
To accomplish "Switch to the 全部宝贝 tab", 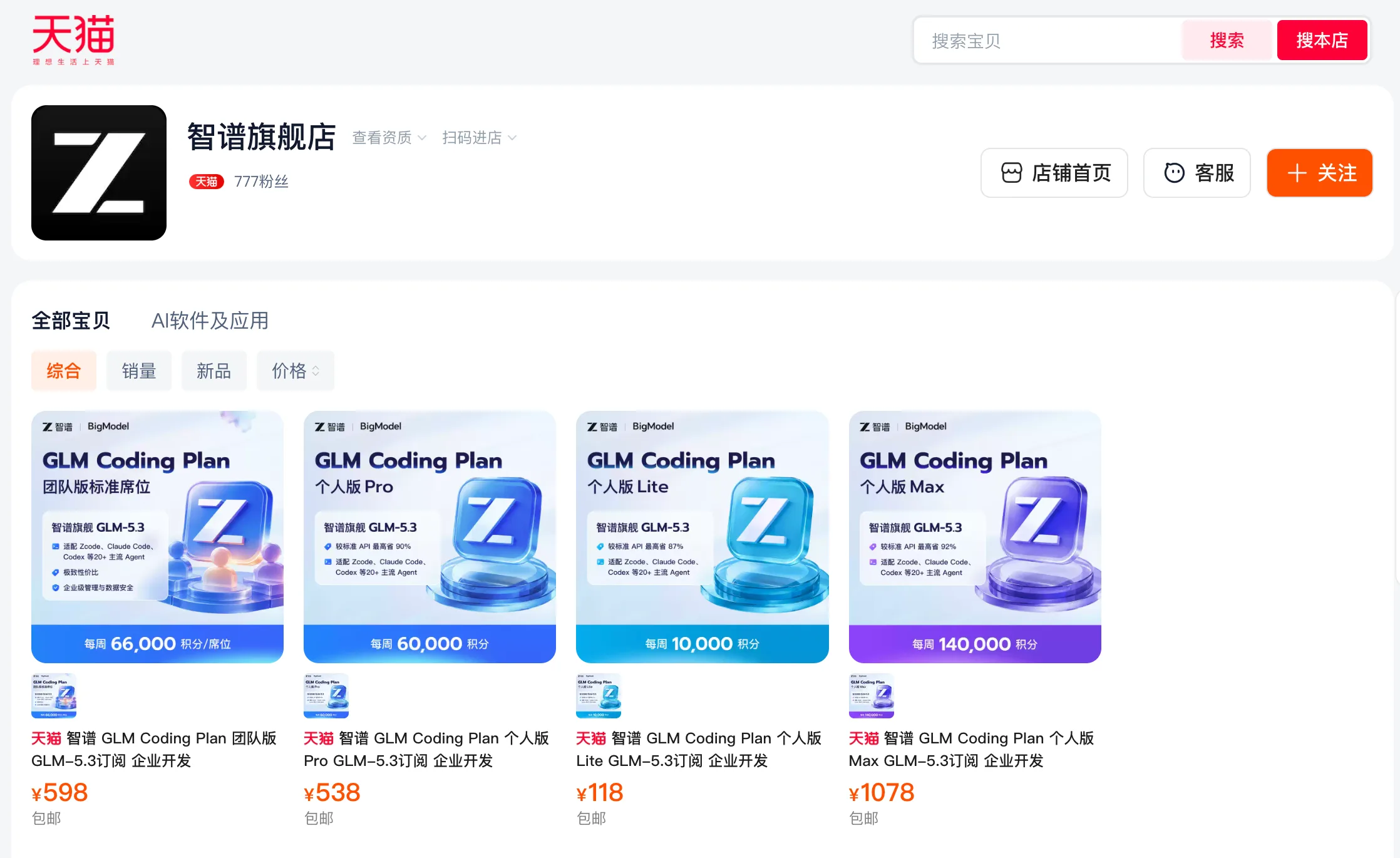I will [x=71, y=321].
